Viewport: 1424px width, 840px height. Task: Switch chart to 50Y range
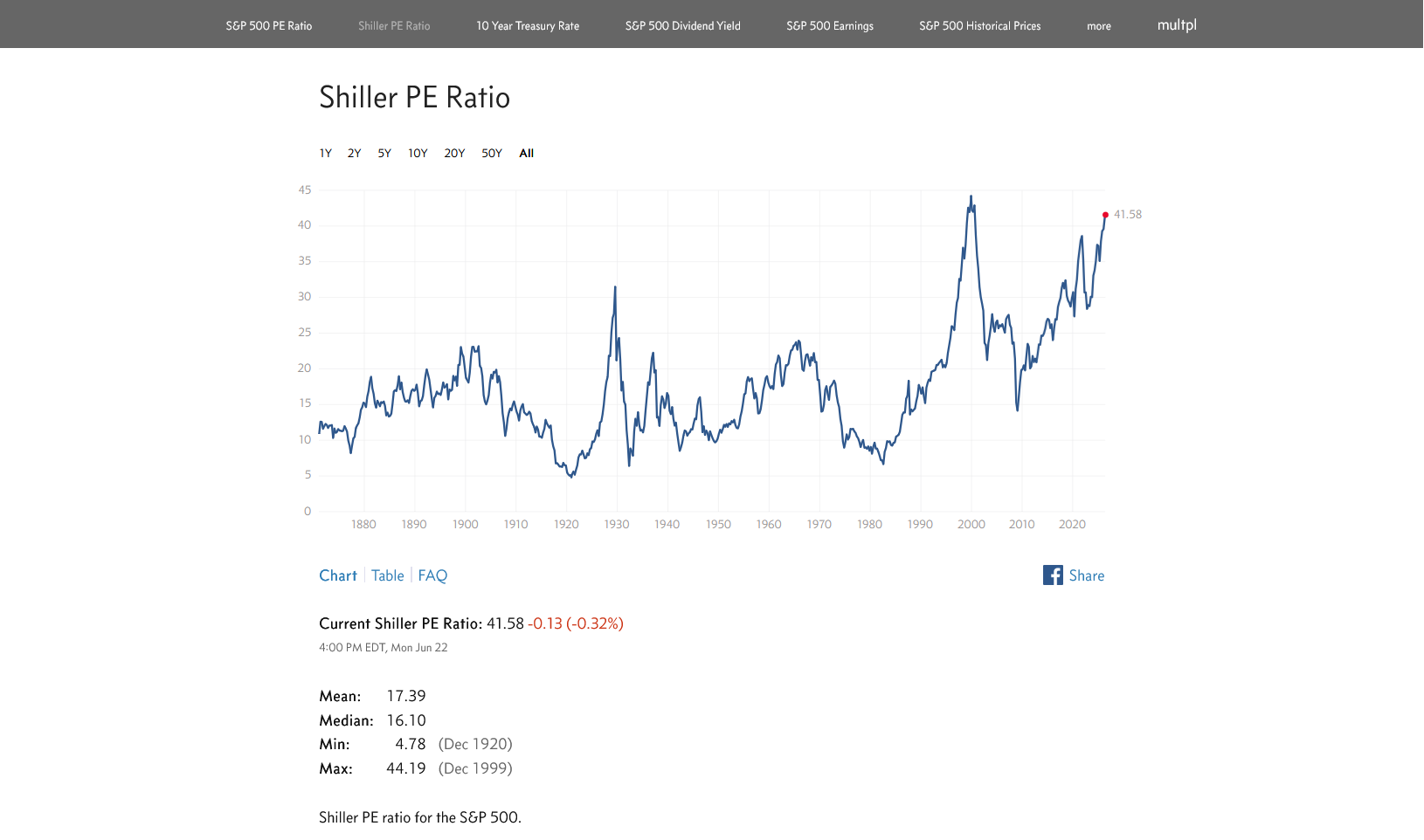click(492, 153)
